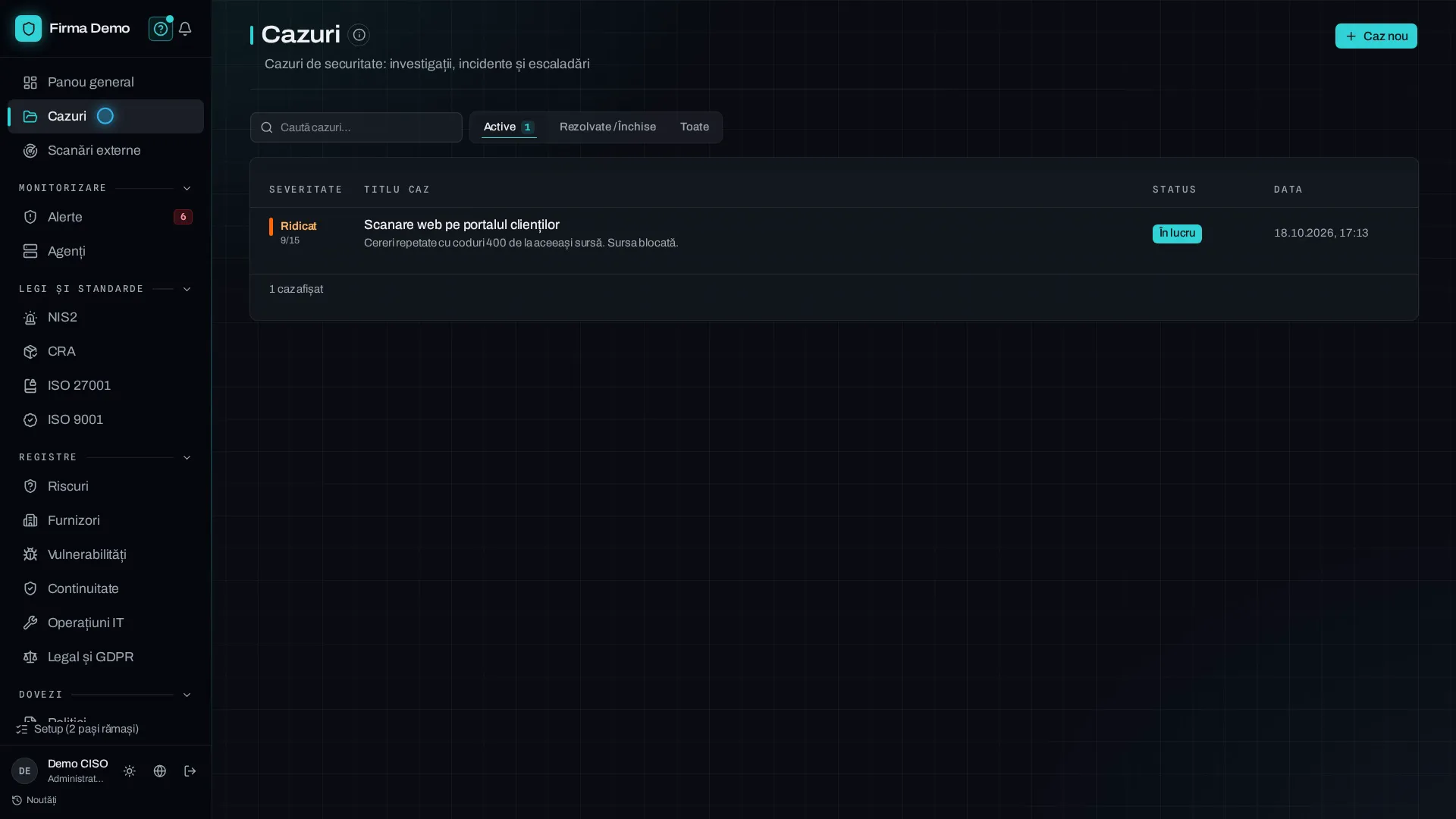Screen dimensions: 1456x819
Task: Open the notifications bell
Action: (x=185, y=29)
